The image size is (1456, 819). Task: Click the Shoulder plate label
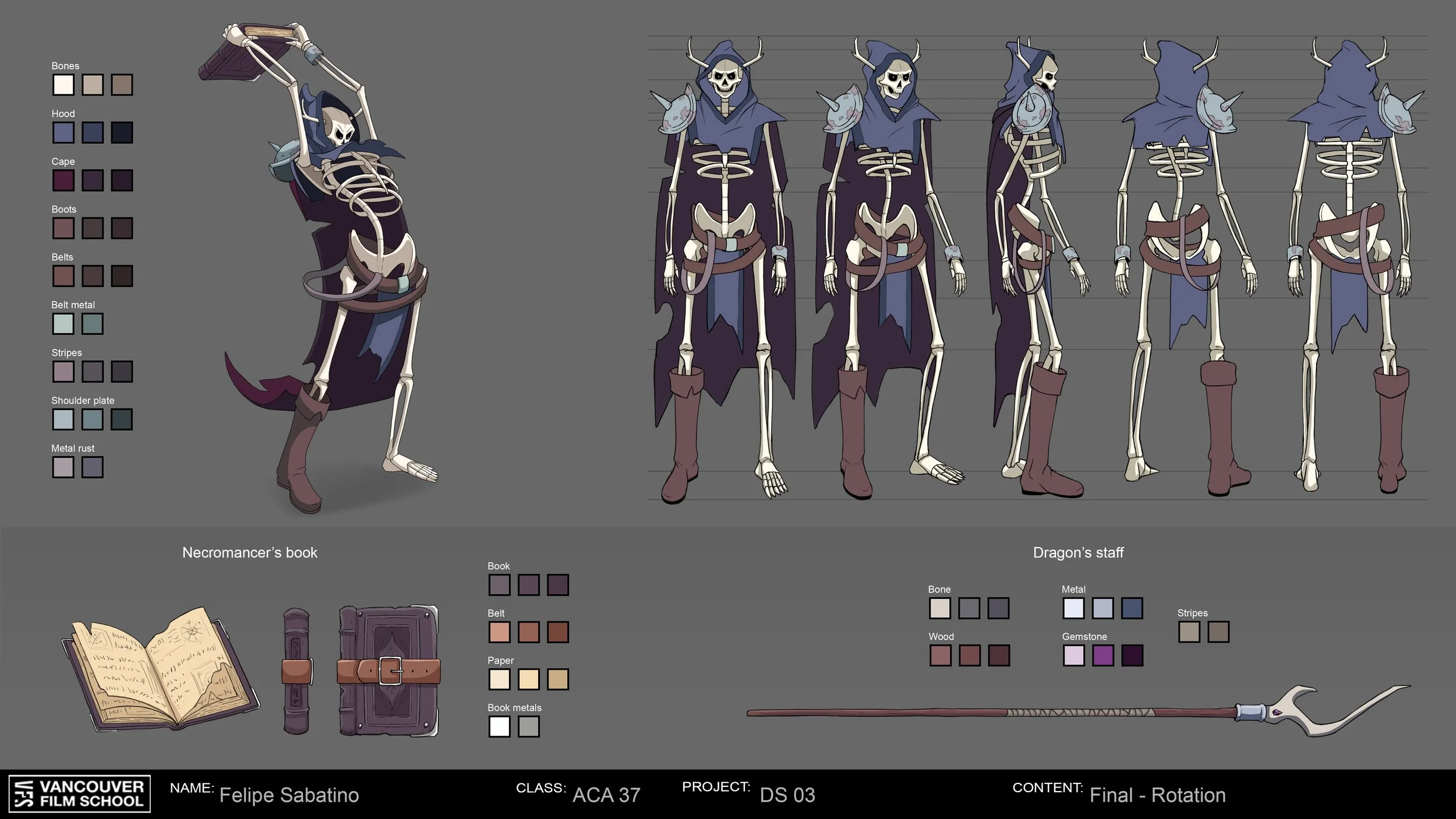click(x=83, y=400)
